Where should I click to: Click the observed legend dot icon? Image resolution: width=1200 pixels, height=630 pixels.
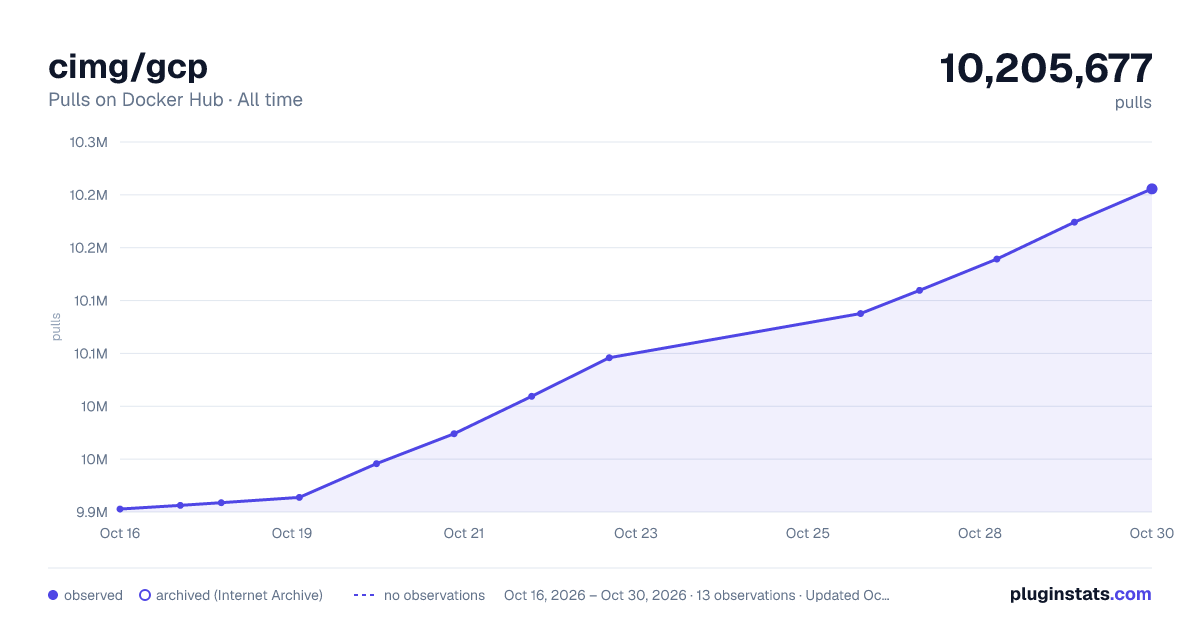[53, 595]
